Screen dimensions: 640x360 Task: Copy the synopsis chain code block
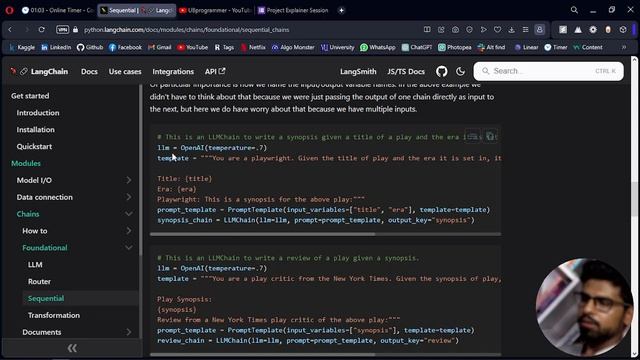tap(491, 136)
